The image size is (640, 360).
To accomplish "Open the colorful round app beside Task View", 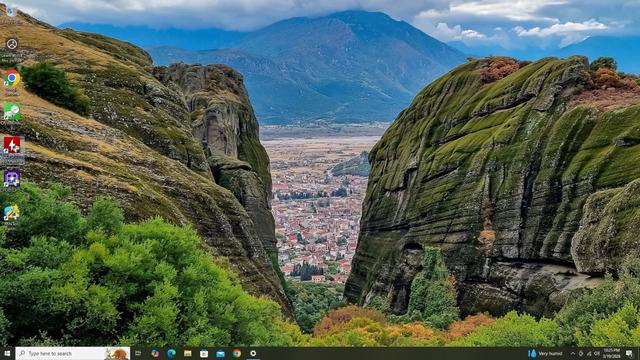I will pos(155,353).
